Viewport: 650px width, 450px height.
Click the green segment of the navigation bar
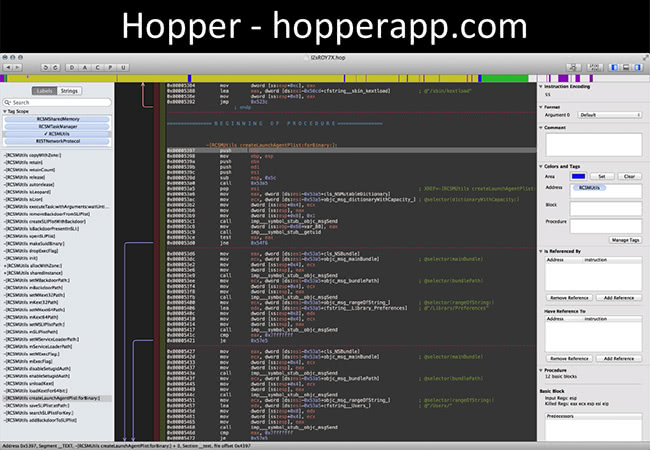click(504, 78)
